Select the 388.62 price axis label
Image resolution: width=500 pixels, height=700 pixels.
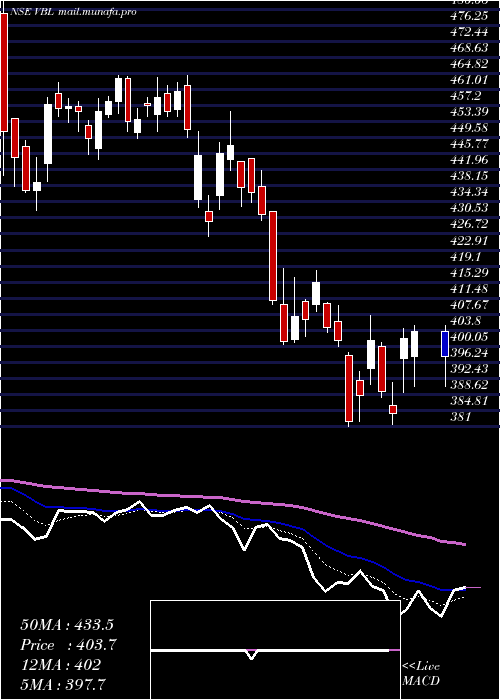click(x=470, y=385)
